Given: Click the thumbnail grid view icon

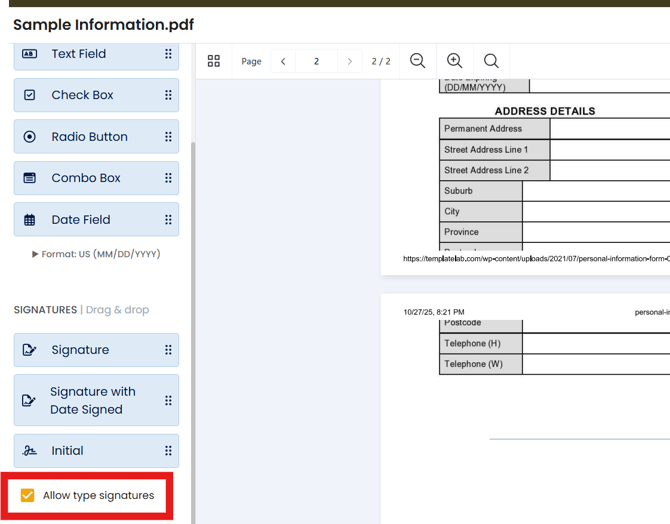Looking at the screenshot, I should tap(213, 61).
